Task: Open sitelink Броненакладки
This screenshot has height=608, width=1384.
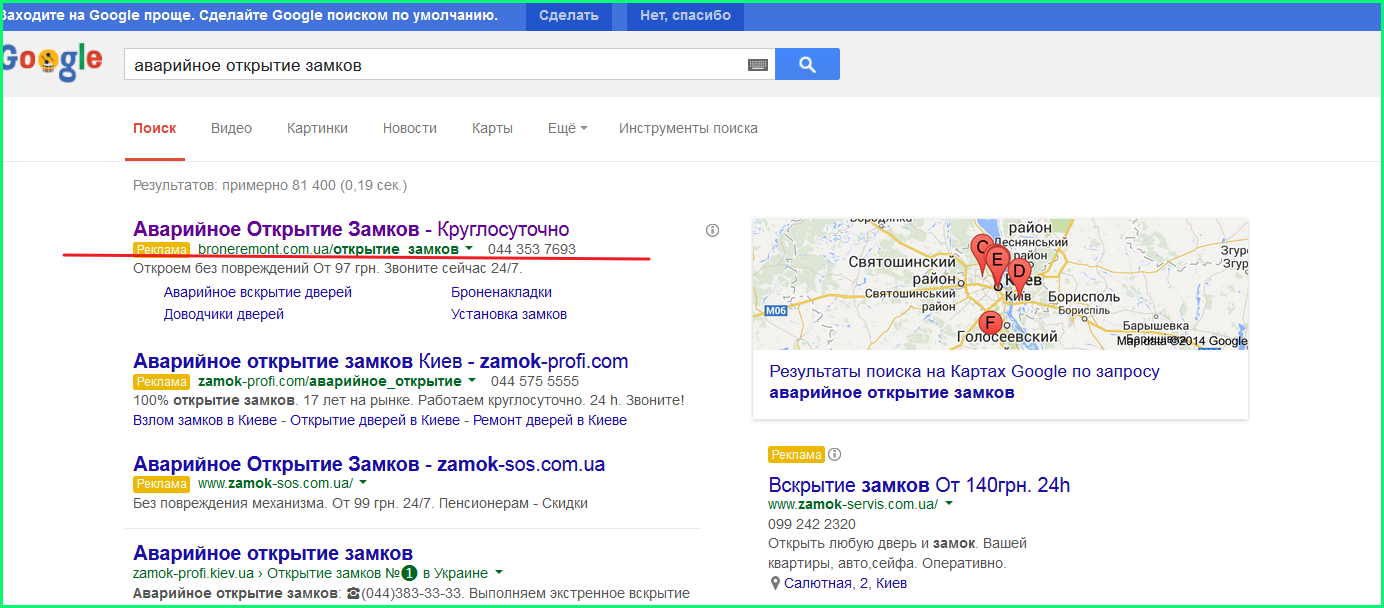Action: coord(501,292)
